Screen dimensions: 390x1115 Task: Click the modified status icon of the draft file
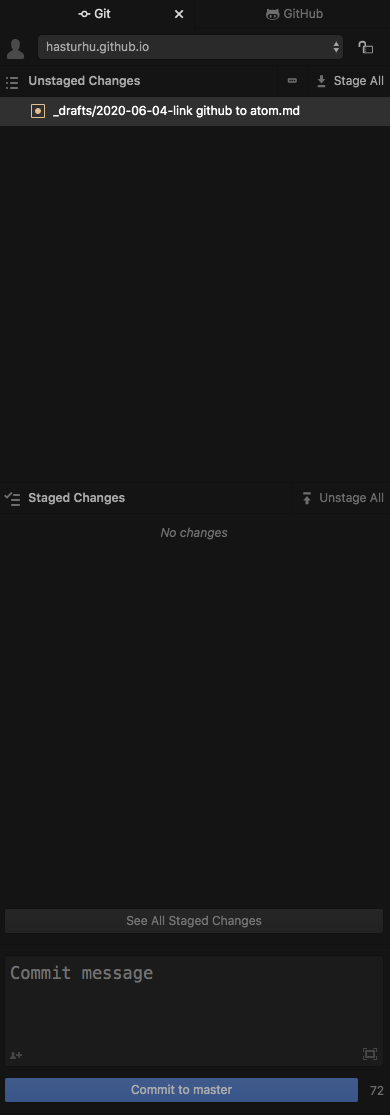(x=38, y=111)
